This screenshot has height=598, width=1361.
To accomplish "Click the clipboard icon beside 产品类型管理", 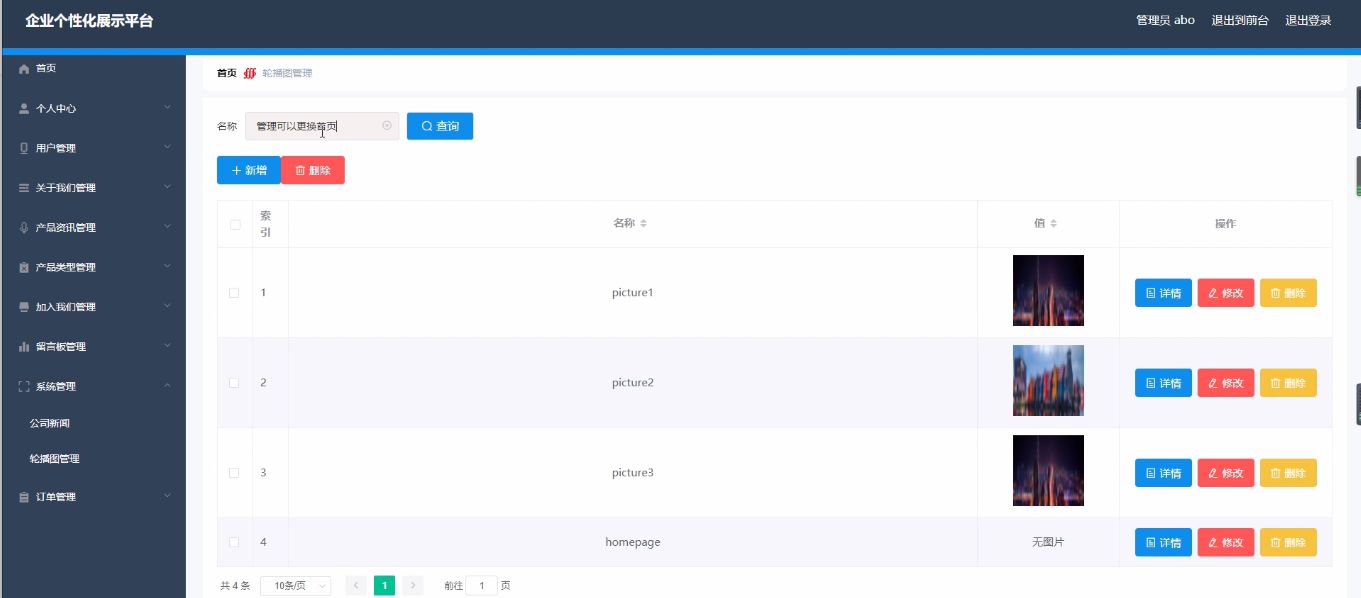I will (x=24, y=267).
